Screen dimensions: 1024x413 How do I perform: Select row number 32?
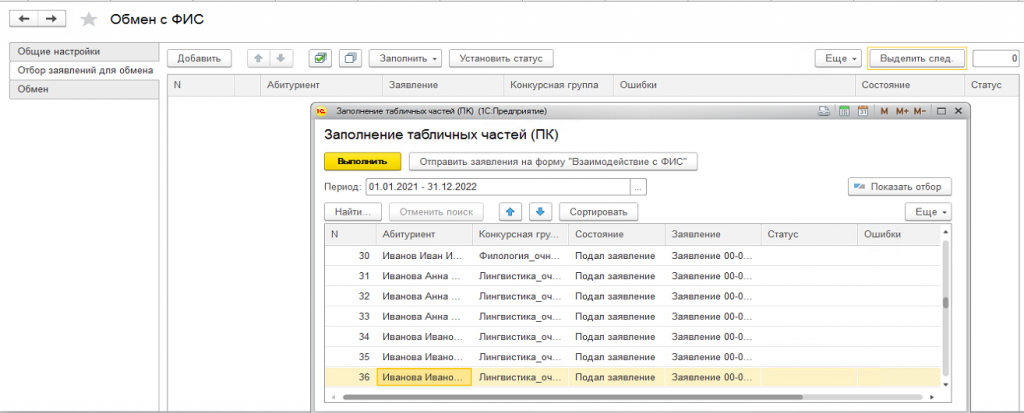(633, 296)
